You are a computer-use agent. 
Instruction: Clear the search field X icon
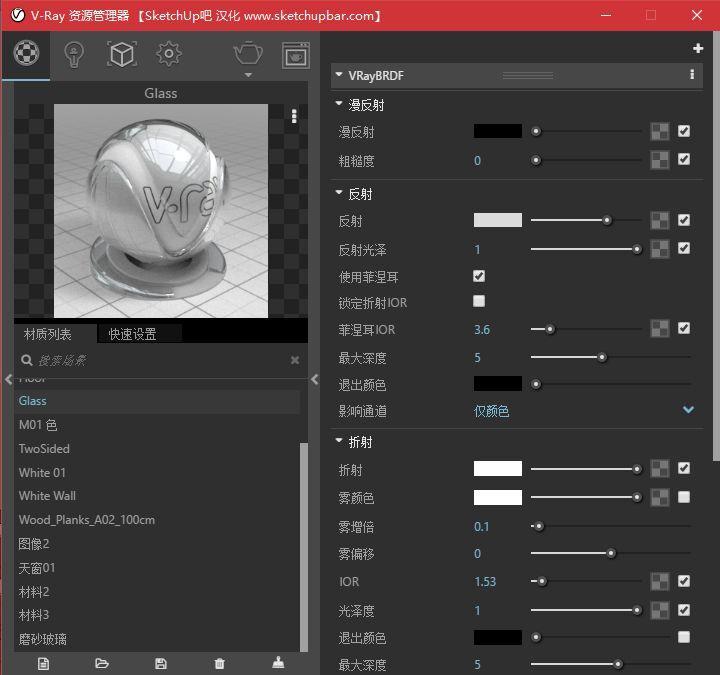295,360
